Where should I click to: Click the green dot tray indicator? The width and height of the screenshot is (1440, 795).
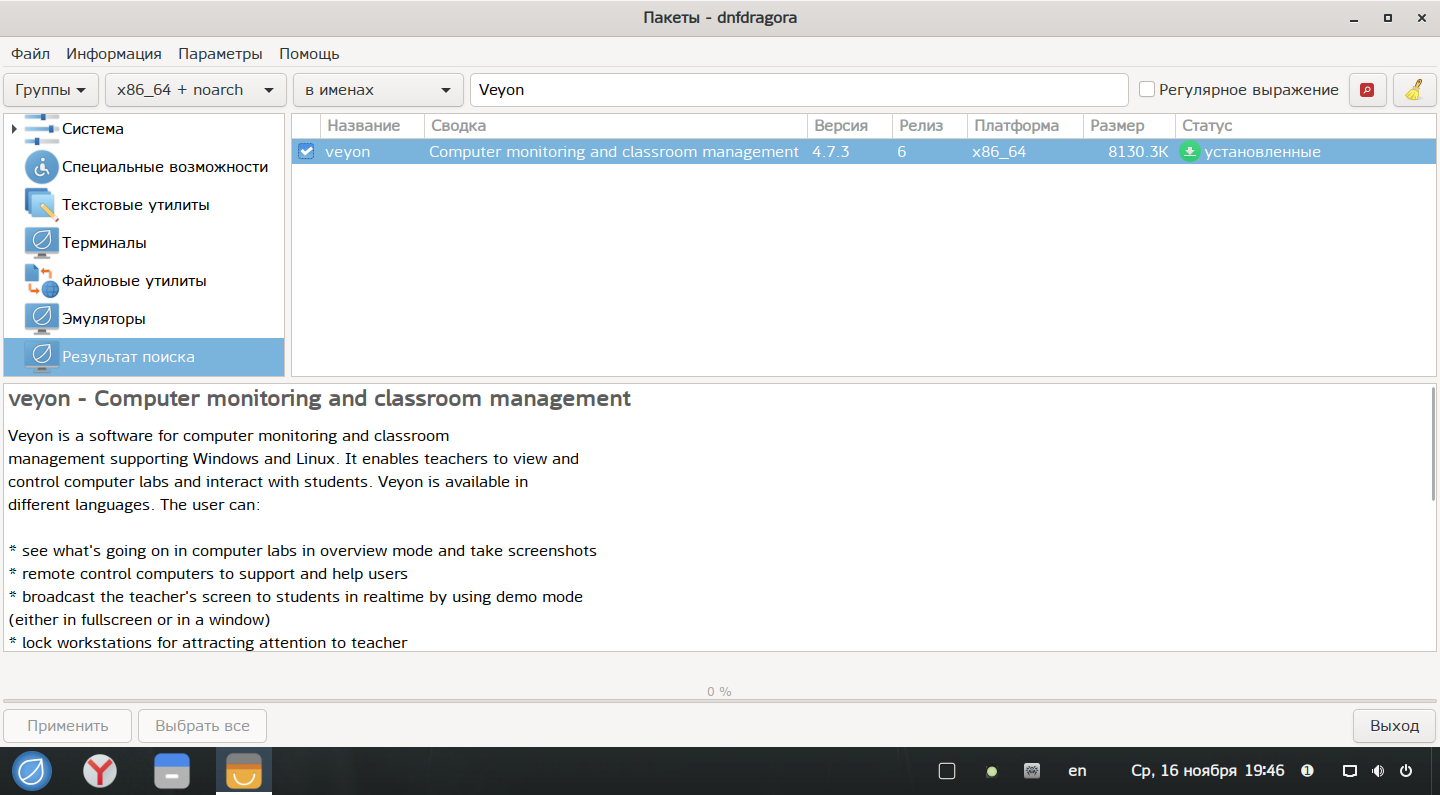pyautogui.click(x=992, y=772)
